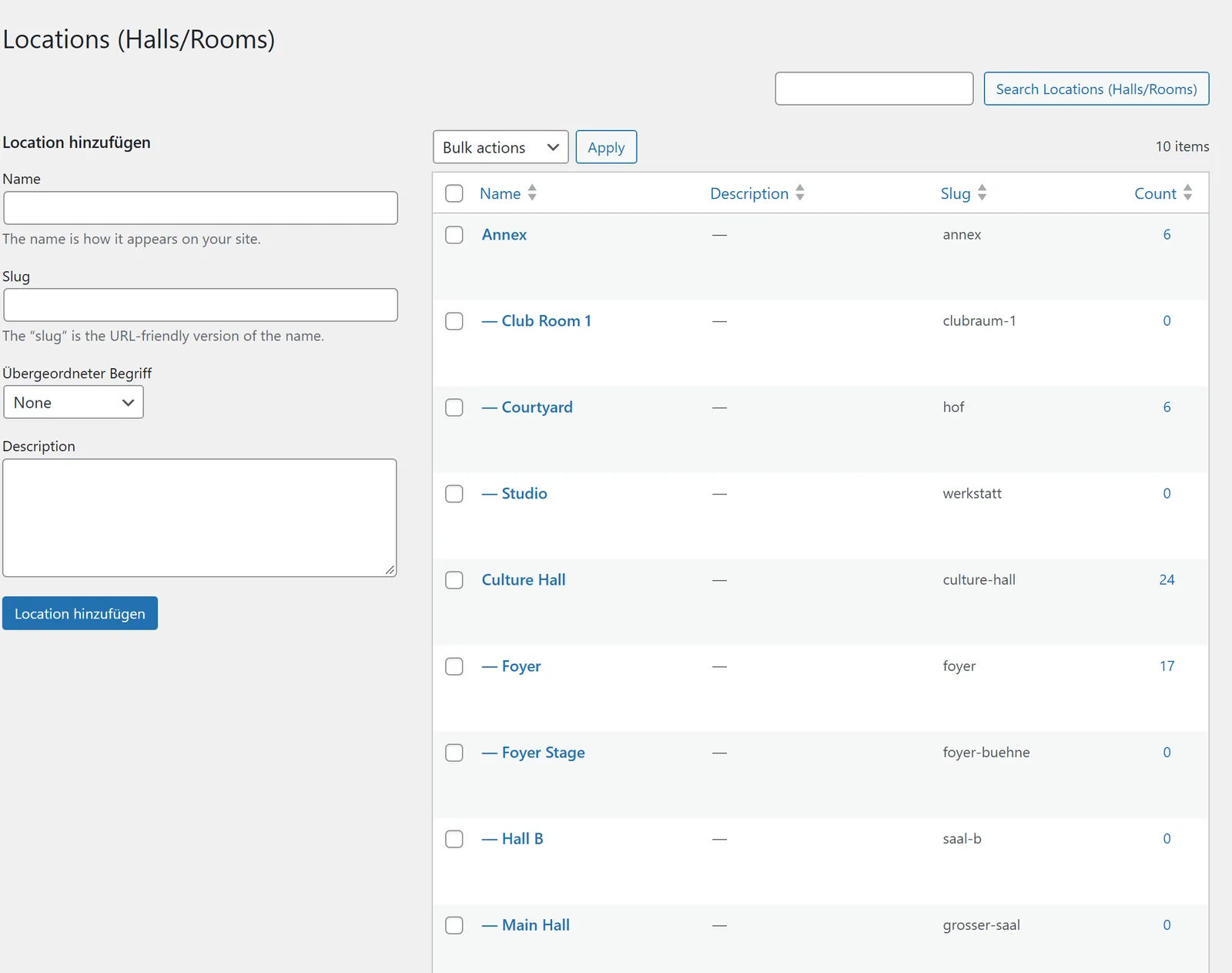The width and height of the screenshot is (1232, 973).
Task: Open the Studio location link
Action: tap(514, 494)
